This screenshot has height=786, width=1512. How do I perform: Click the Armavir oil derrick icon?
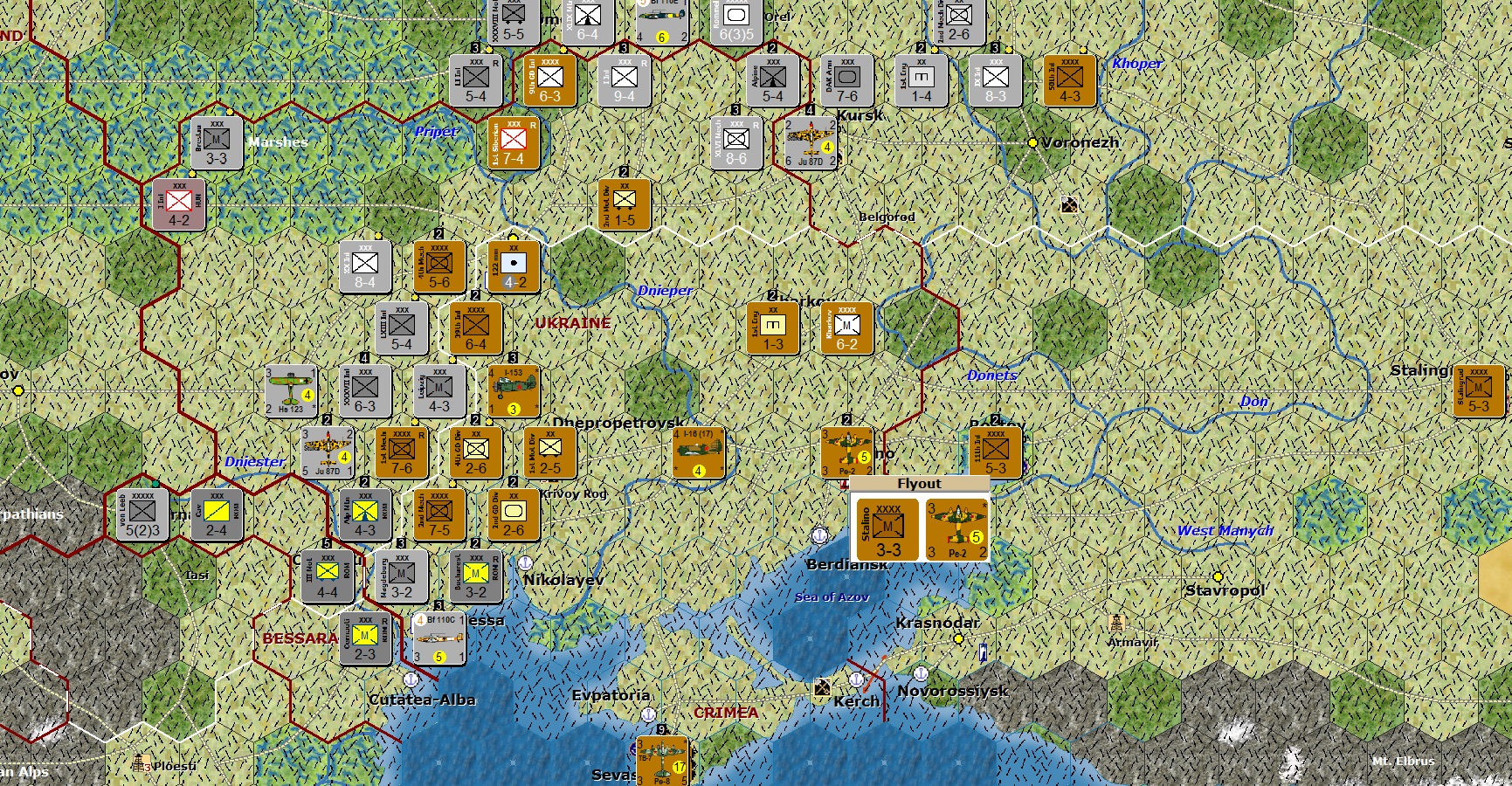1117,623
